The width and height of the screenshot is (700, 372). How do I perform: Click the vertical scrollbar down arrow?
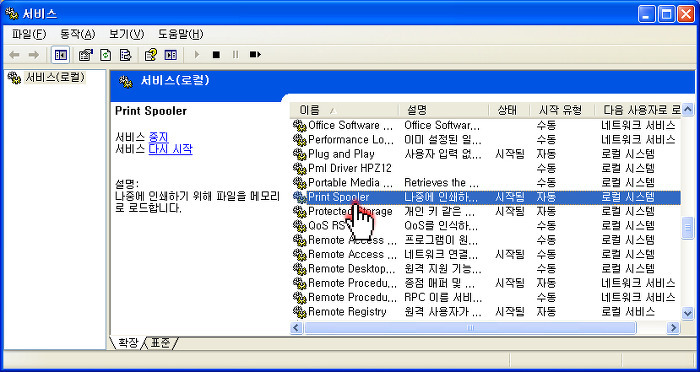pyautogui.click(x=688, y=314)
